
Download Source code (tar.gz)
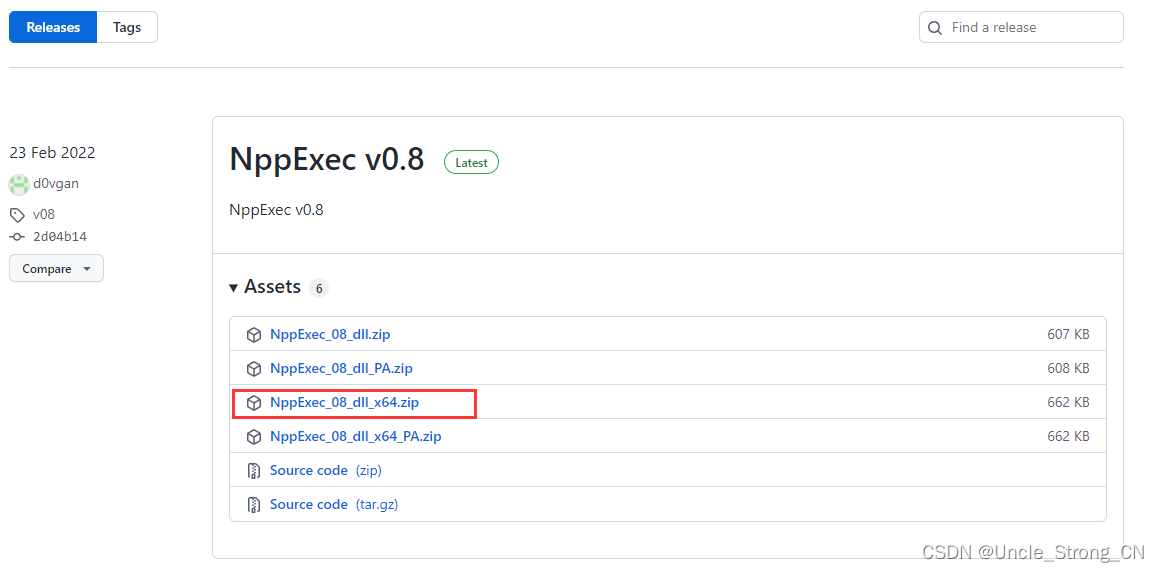click(x=334, y=505)
